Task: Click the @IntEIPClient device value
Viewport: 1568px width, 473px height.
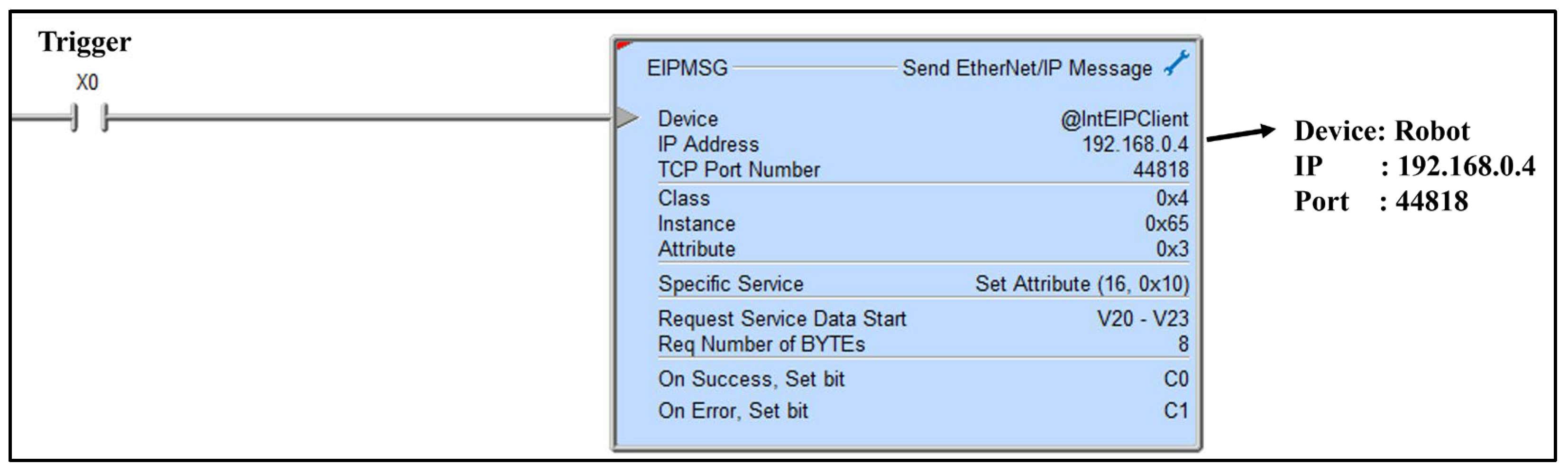Action: [x=1124, y=119]
